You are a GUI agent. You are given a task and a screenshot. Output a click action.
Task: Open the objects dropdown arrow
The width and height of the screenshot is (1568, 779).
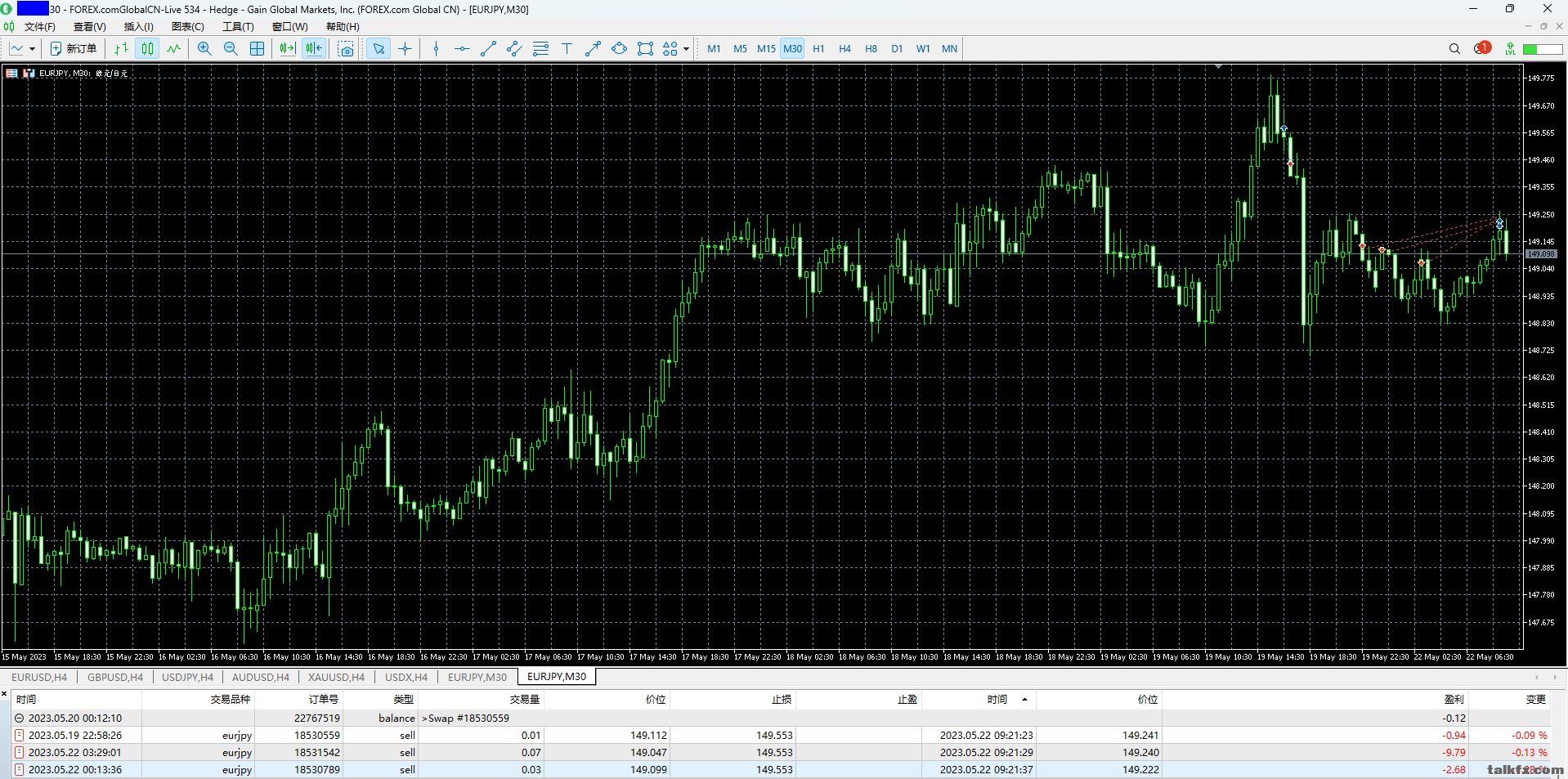(686, 49)
